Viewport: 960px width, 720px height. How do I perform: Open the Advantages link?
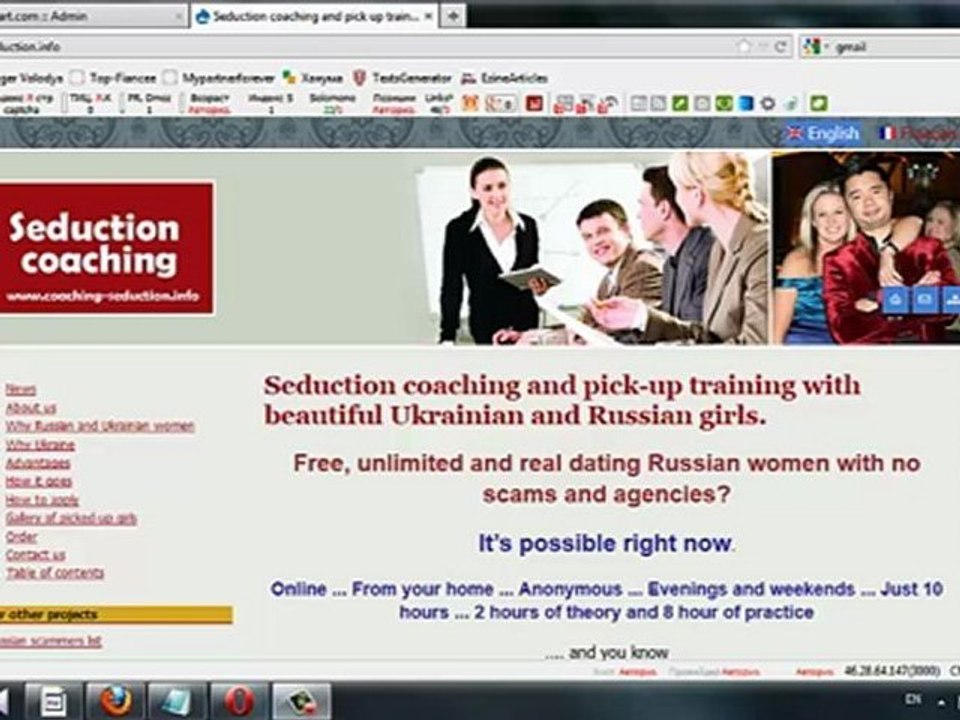pos(37,463)
